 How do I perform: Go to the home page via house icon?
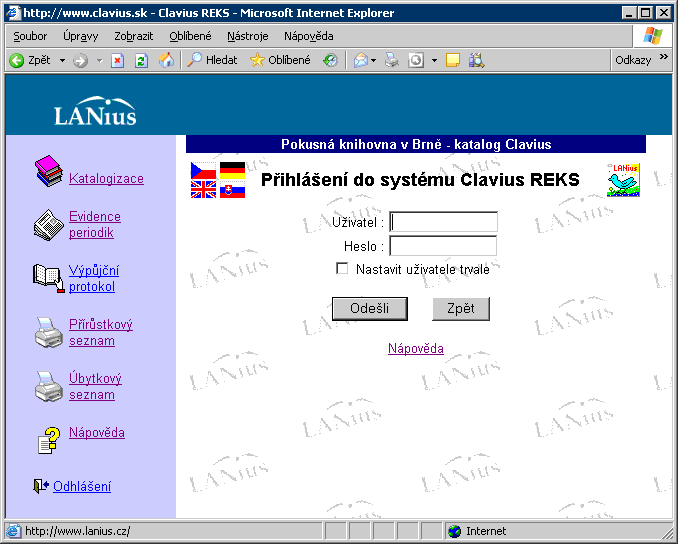[166, 60]
